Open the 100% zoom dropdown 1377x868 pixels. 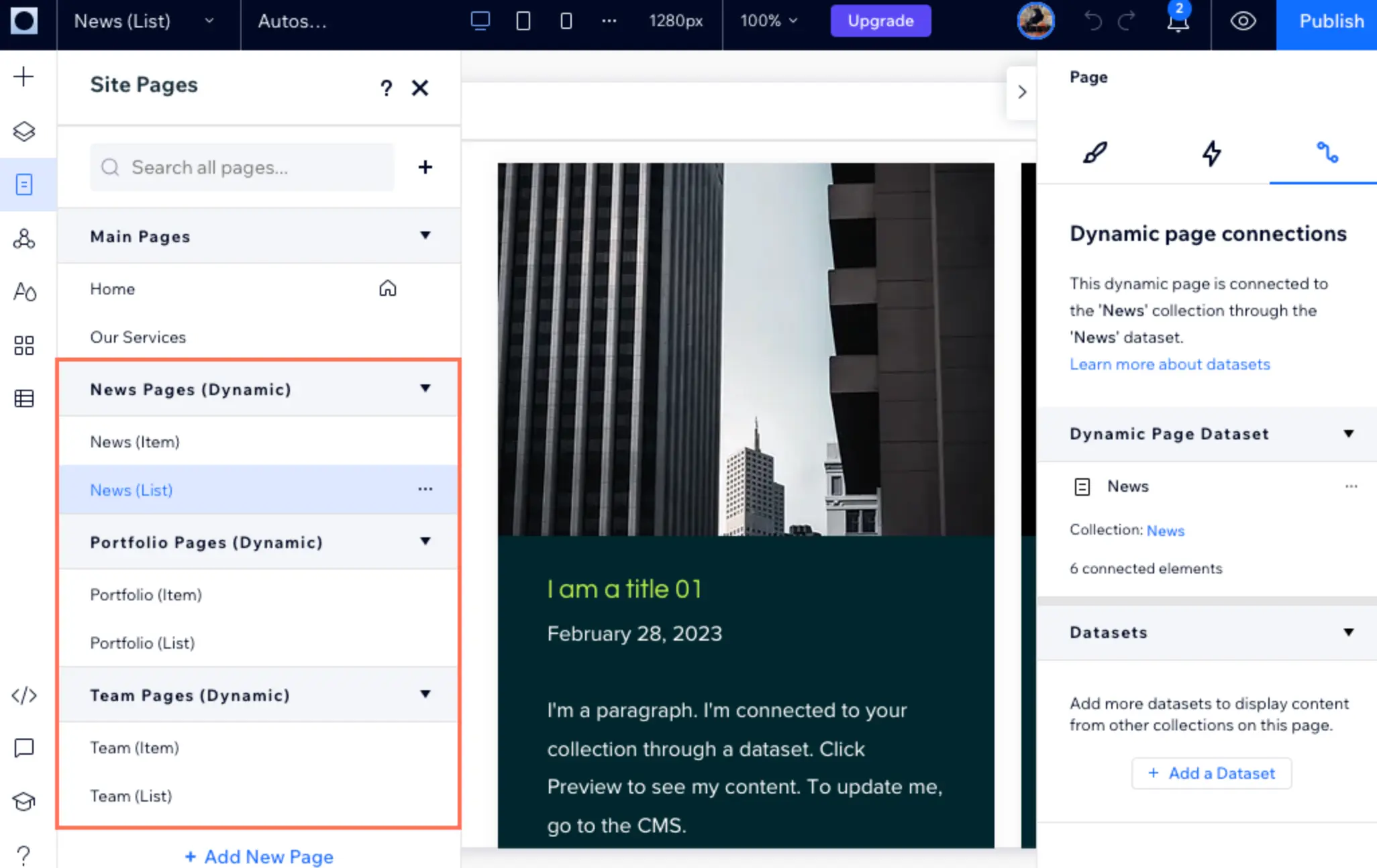tap(768, 21)
